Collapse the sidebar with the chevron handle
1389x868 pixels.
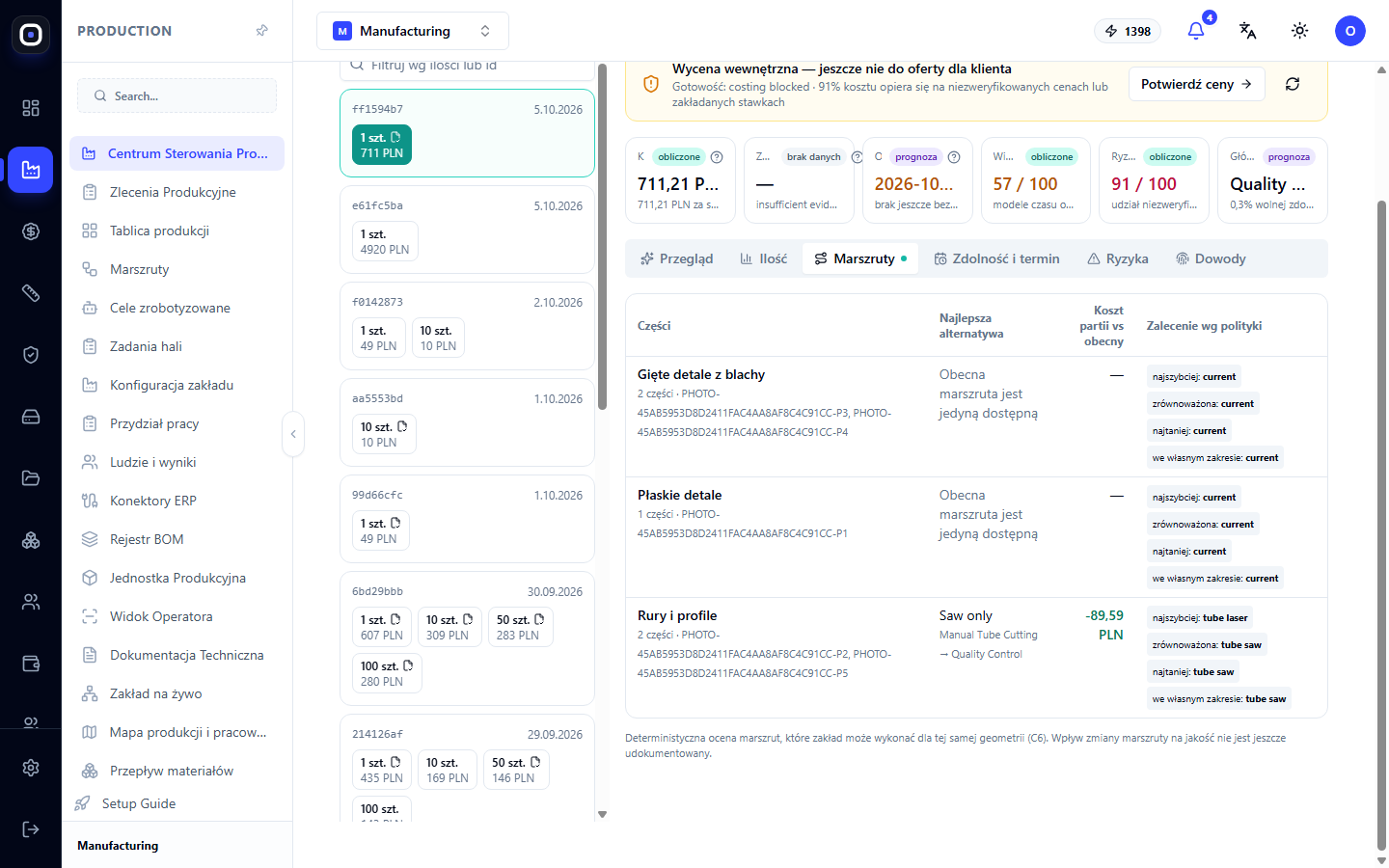(293, 434)
